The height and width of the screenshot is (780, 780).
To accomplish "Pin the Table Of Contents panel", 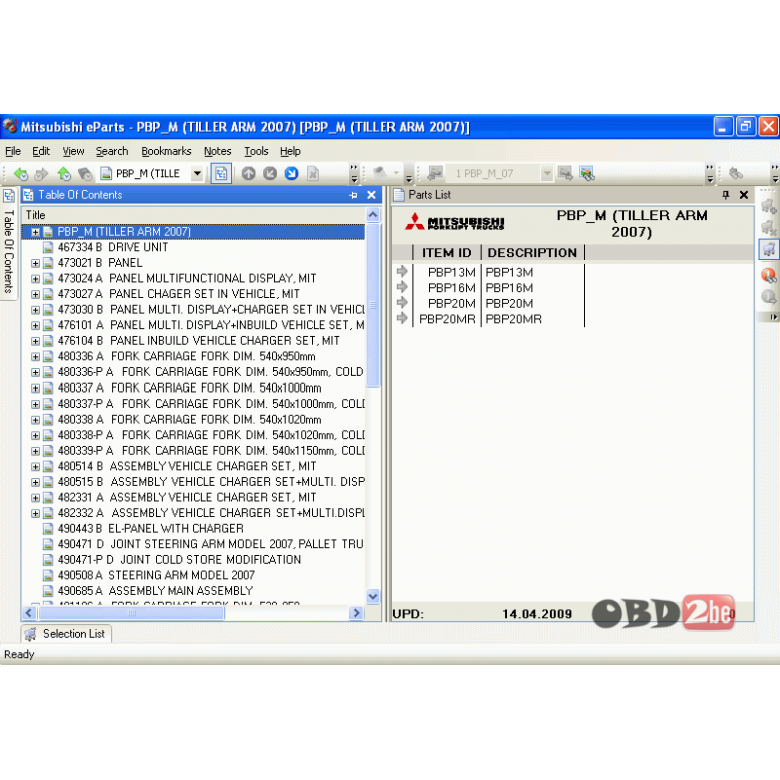I will click(x=353, y=195).
